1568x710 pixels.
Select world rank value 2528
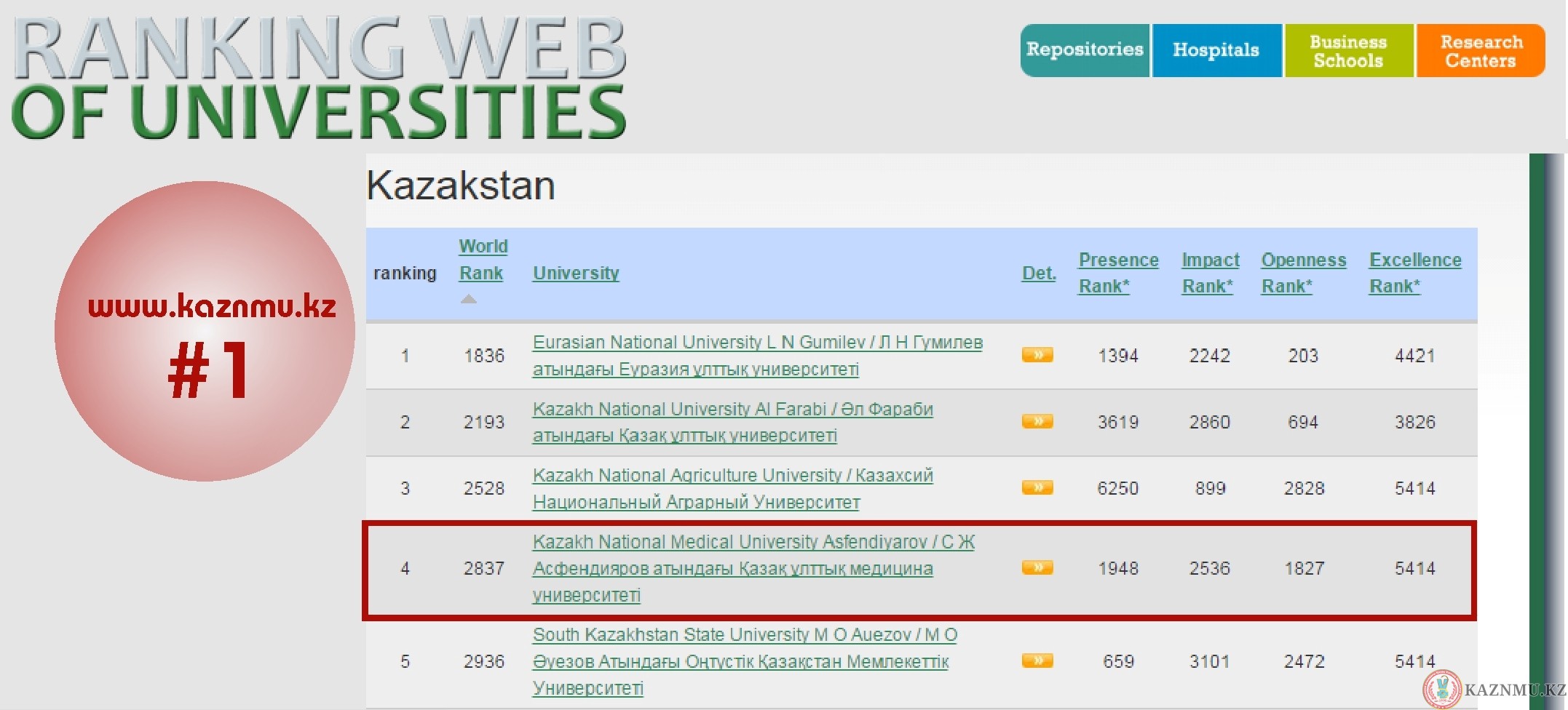click(484, 488)
